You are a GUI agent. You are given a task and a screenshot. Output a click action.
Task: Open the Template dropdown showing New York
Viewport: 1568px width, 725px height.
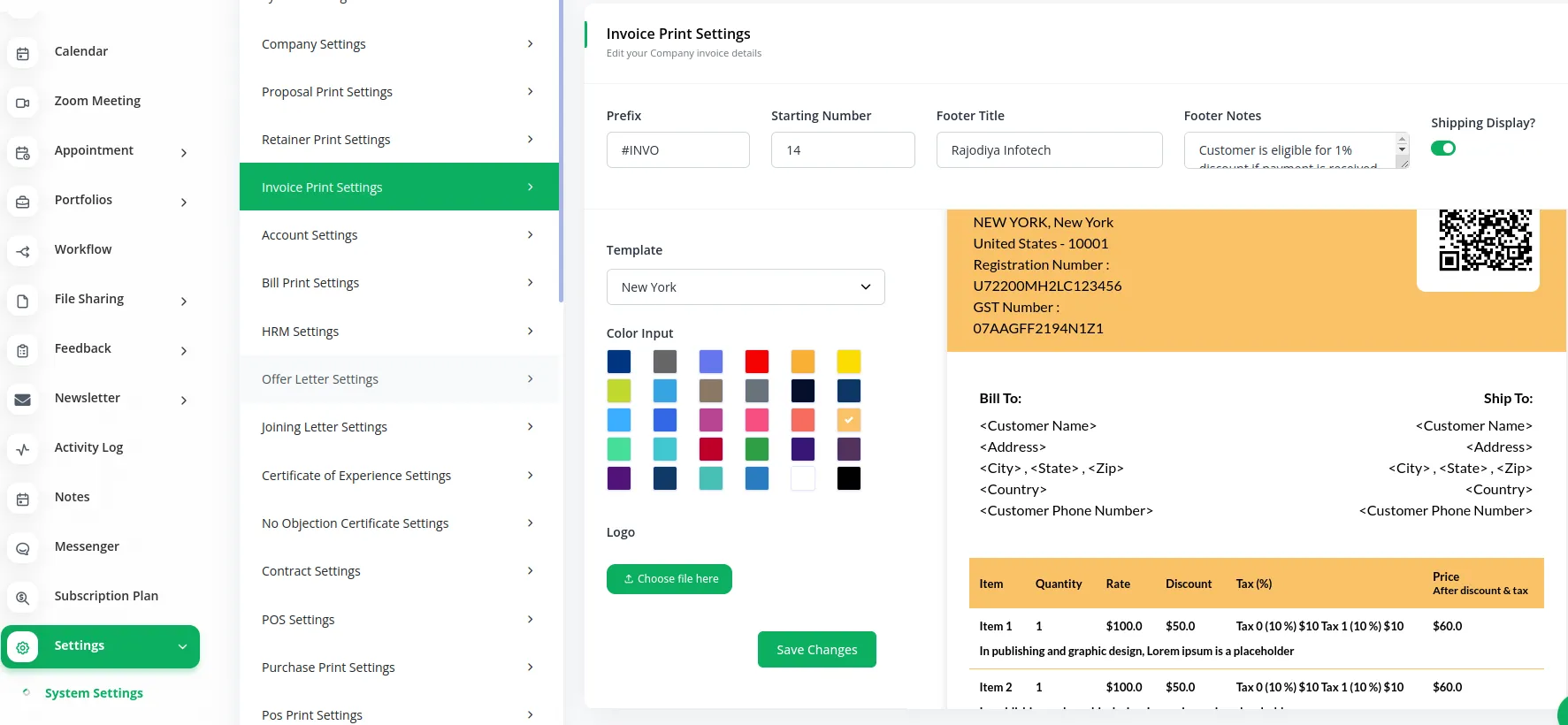pos(745,287)
